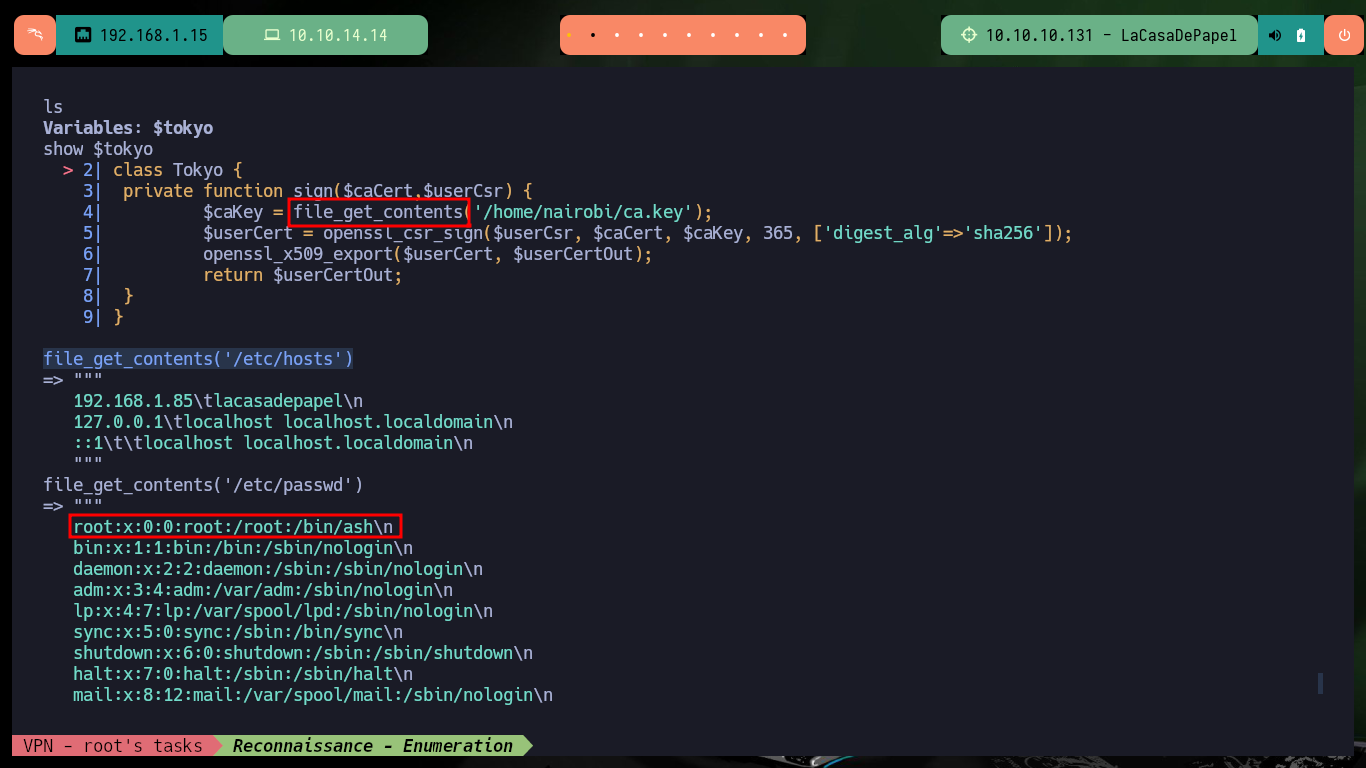Switch to the active orange workspace dot

click(x=568, y=35)
